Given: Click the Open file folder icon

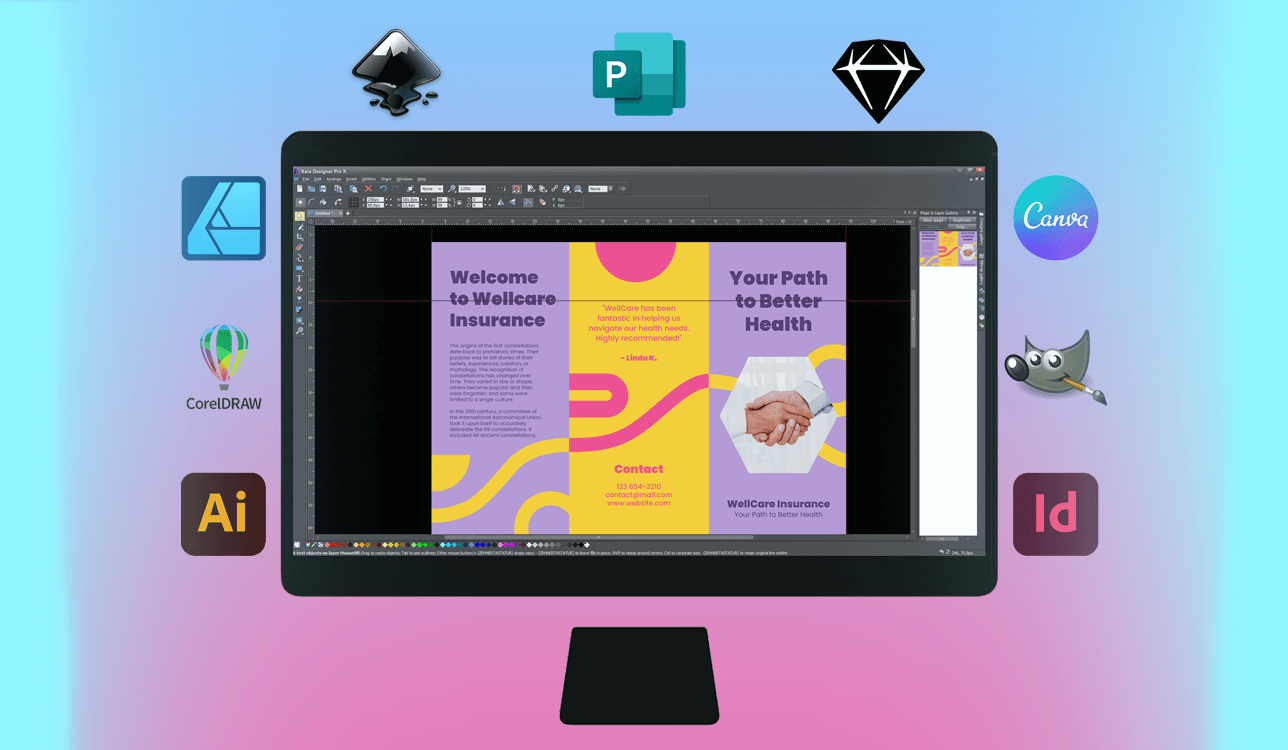Looking at the screenshot, I should (x=311, y=189).
